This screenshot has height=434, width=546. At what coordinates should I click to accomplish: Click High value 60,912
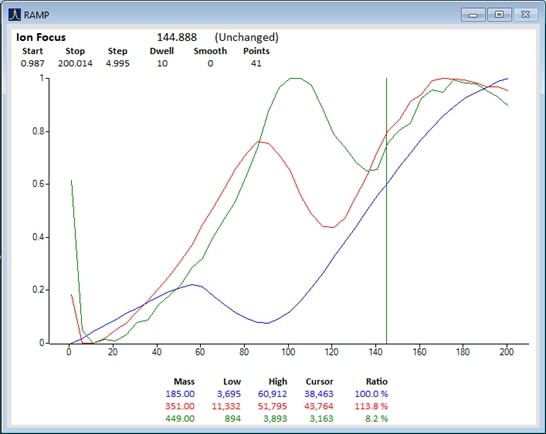[x=273, y=394]
